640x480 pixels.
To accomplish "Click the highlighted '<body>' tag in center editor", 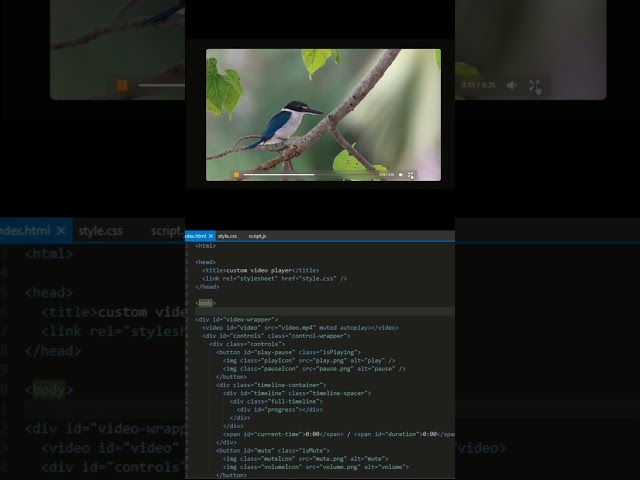I will 206,303.
